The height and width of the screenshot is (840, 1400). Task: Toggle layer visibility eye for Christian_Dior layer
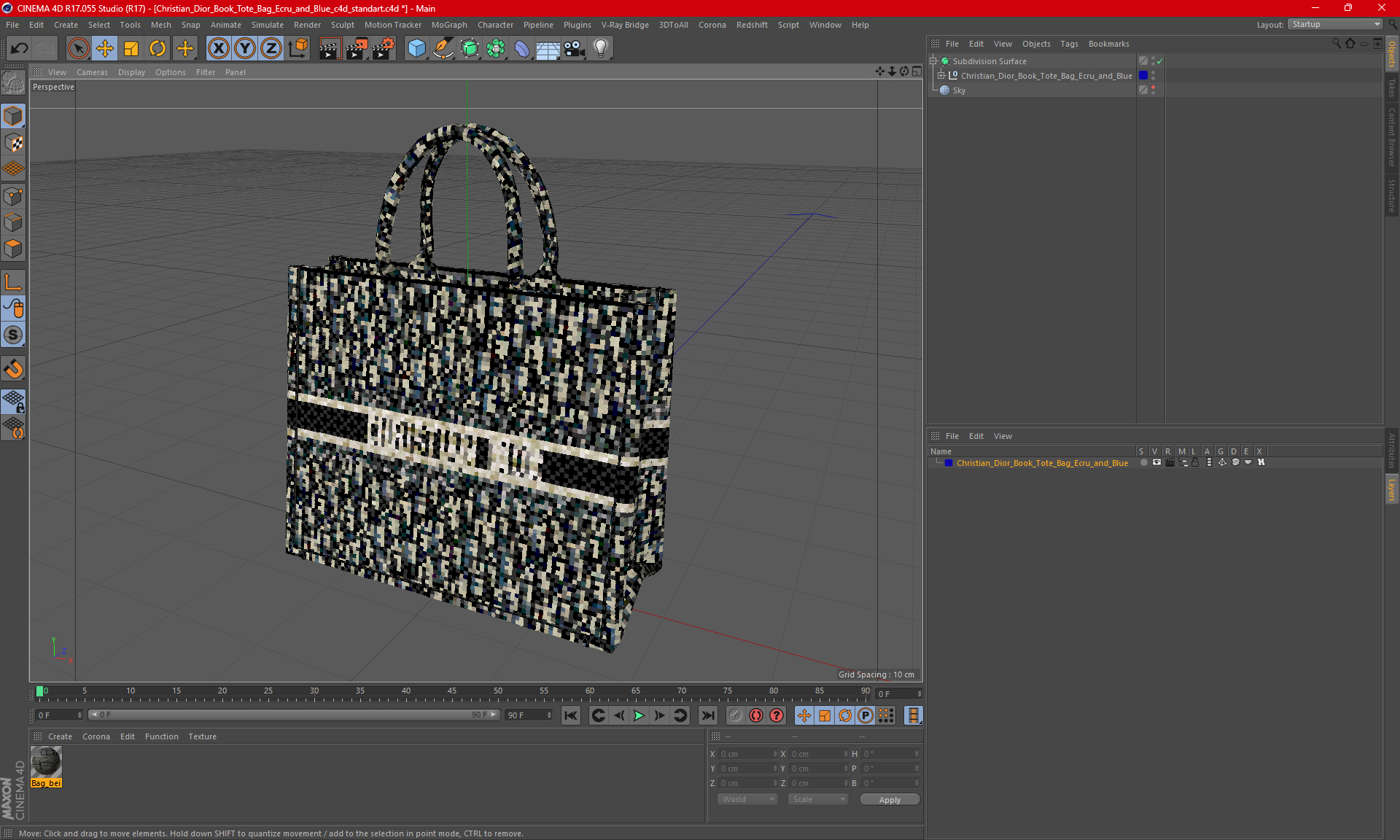[1156, 462]
